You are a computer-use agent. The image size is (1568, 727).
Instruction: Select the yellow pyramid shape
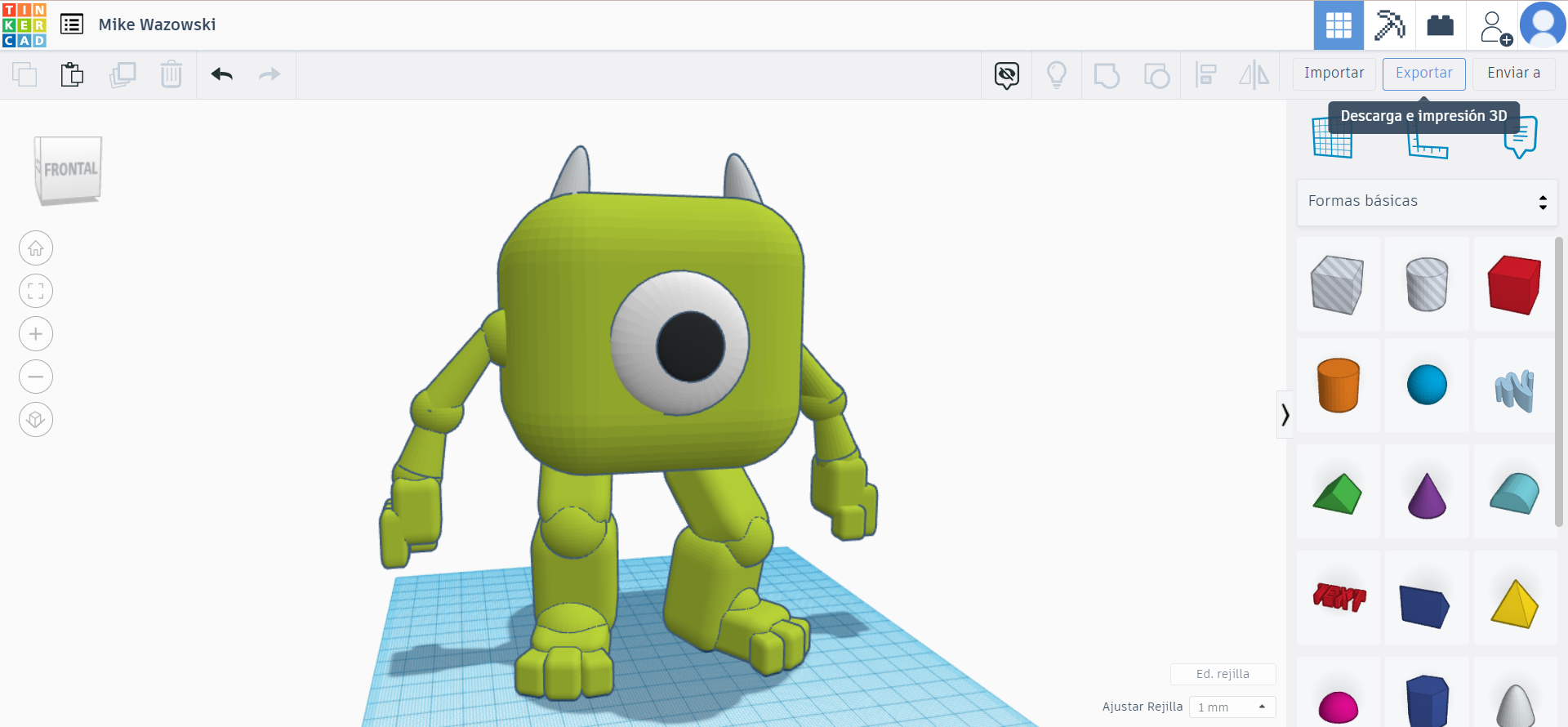click(x=1515, y=603)
